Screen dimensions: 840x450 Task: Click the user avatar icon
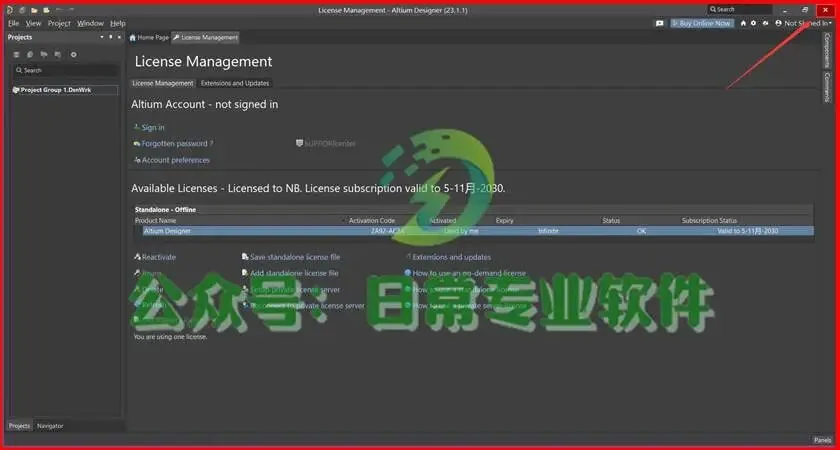778,24
